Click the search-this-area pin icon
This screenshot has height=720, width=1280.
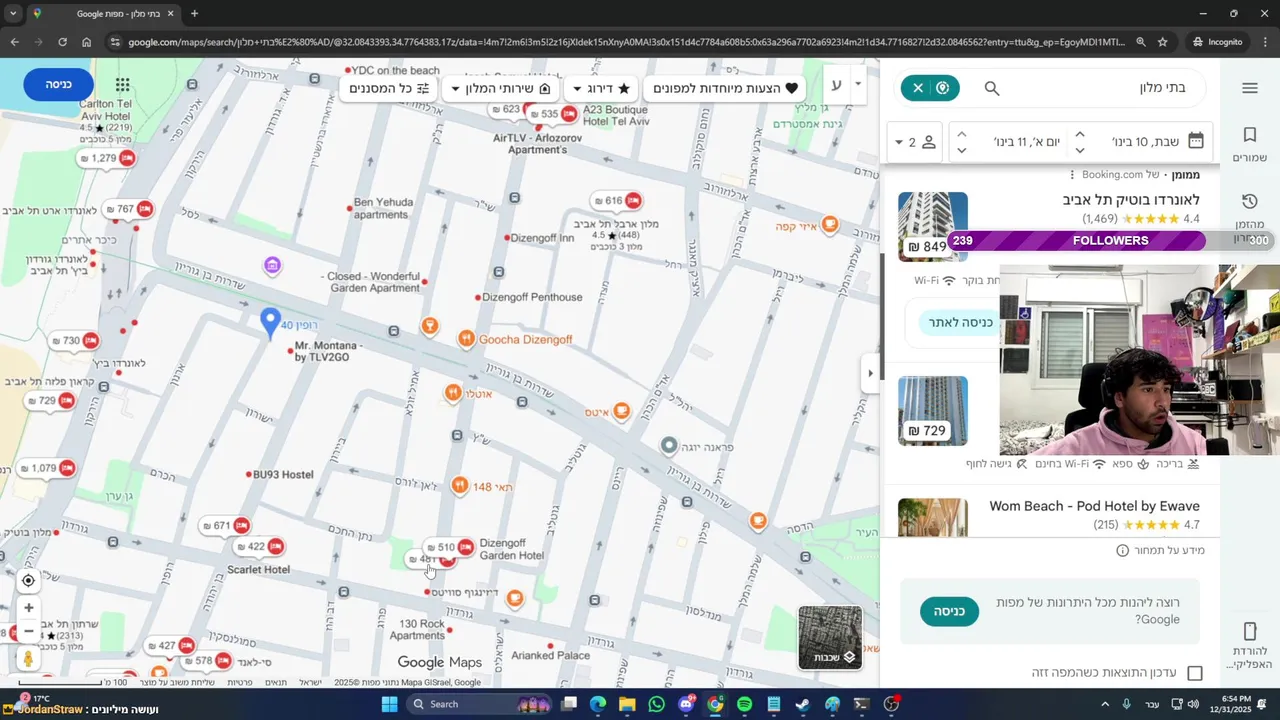942,88
